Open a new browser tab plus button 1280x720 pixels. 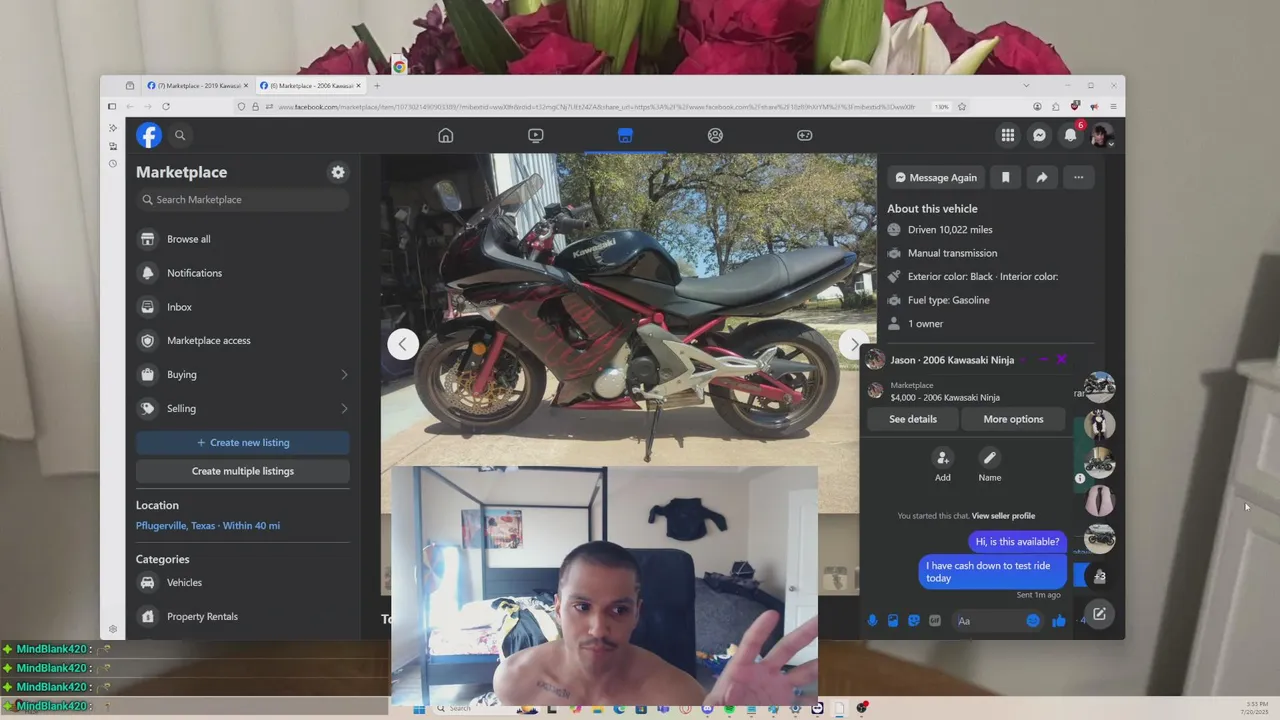coord(377,86)
